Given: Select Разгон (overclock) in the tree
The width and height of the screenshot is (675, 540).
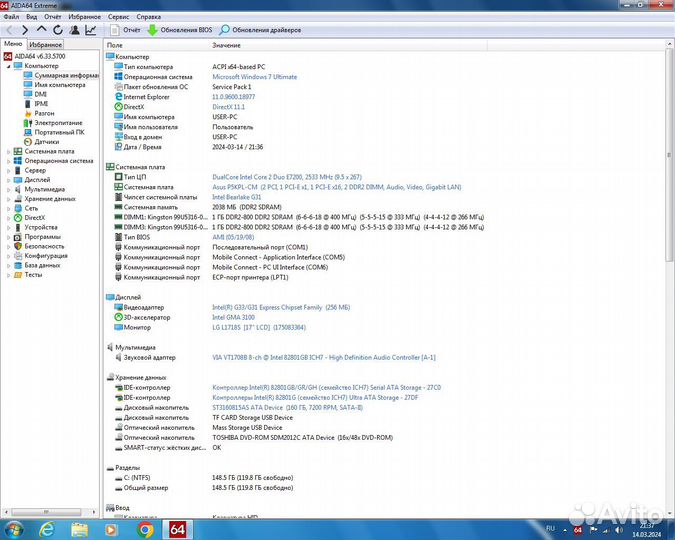Looking at the screenshot, I should (44, 113).
